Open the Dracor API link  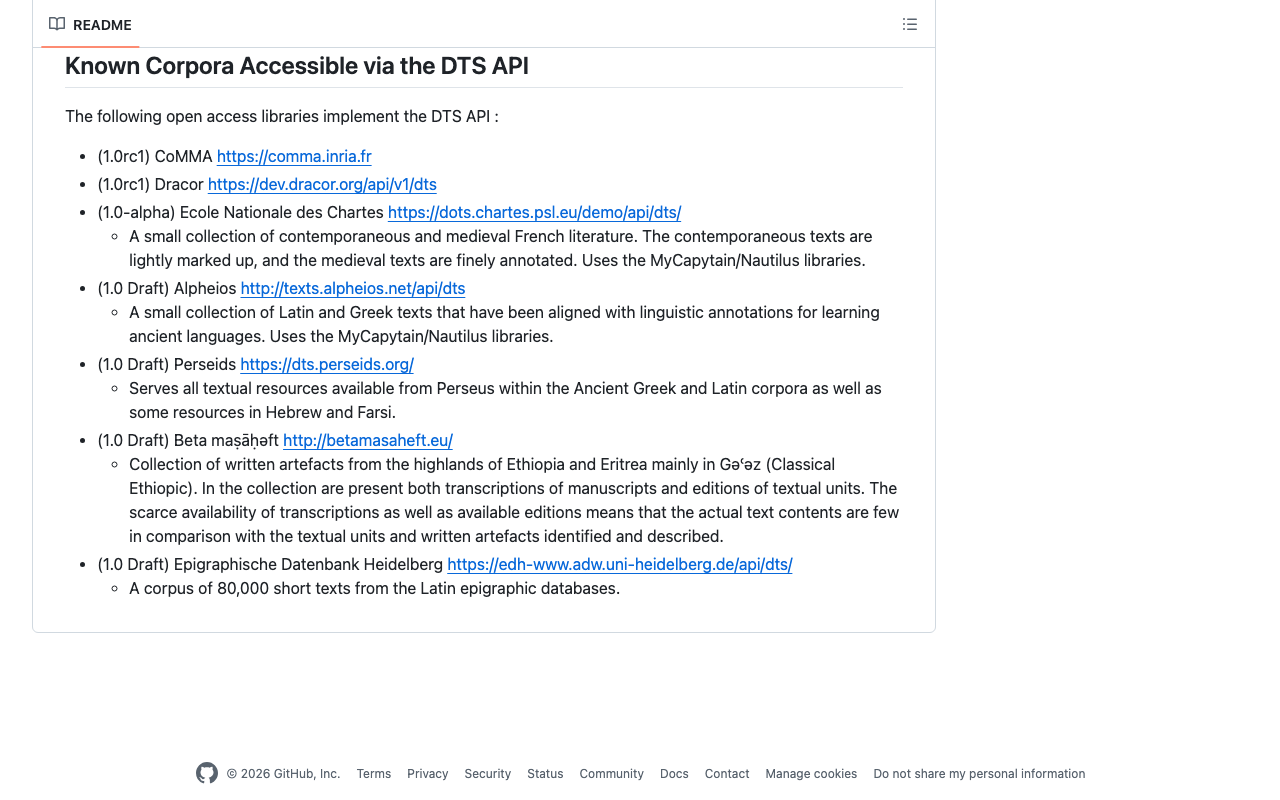click(x=322, y=184)
